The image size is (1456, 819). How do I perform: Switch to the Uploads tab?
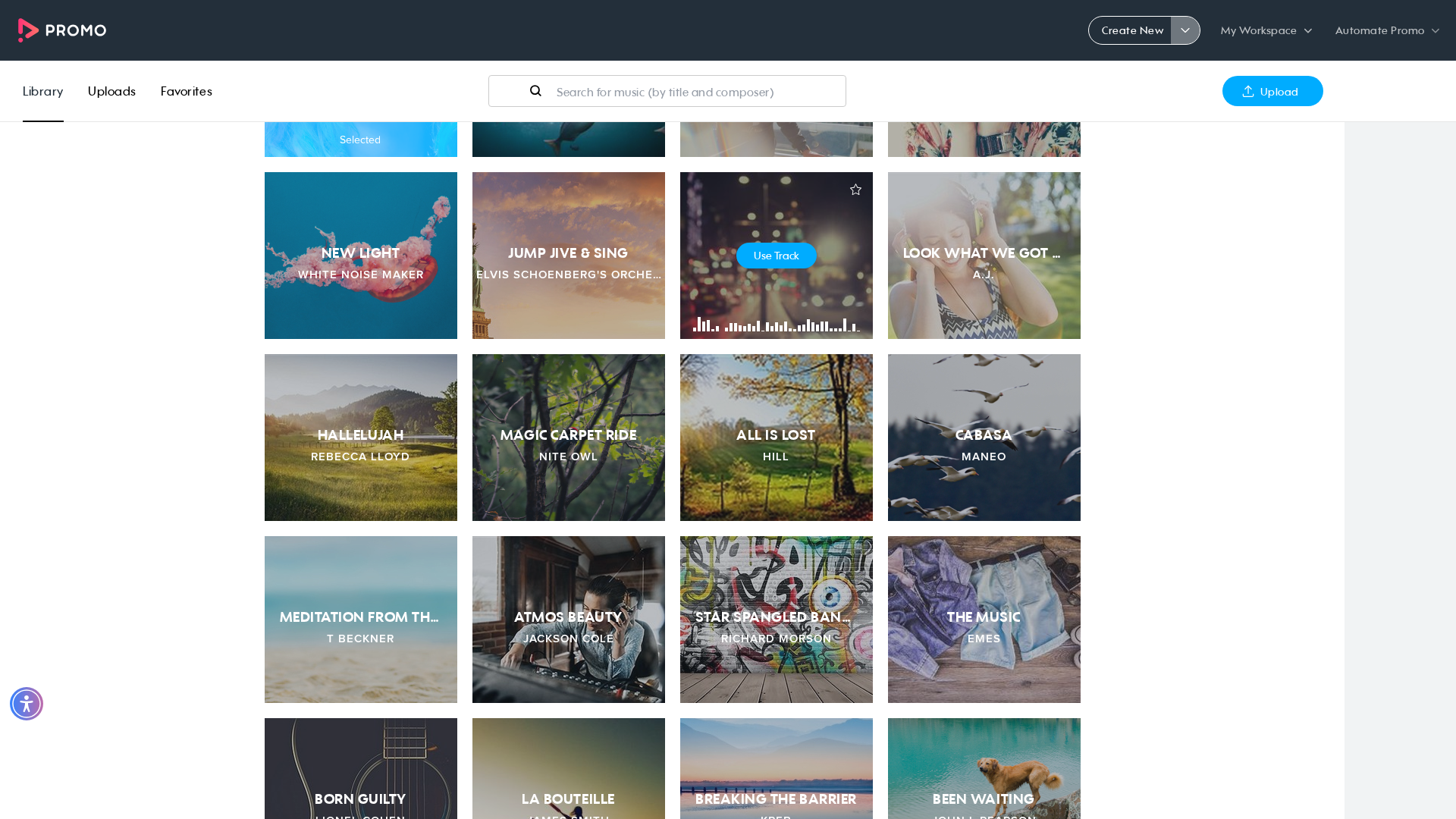pos(111,91)
